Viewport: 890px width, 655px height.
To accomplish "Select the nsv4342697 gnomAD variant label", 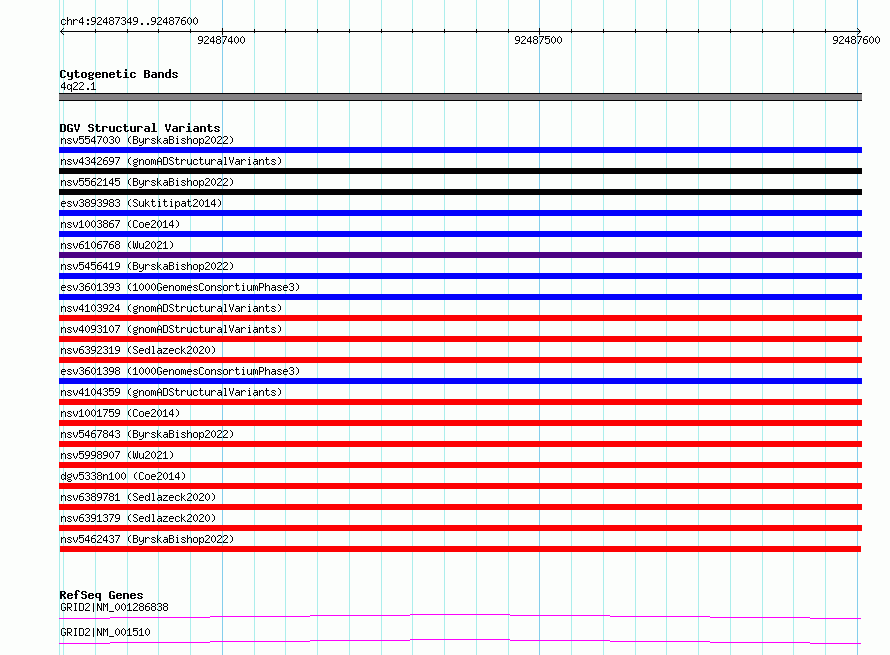I will 171,161.
